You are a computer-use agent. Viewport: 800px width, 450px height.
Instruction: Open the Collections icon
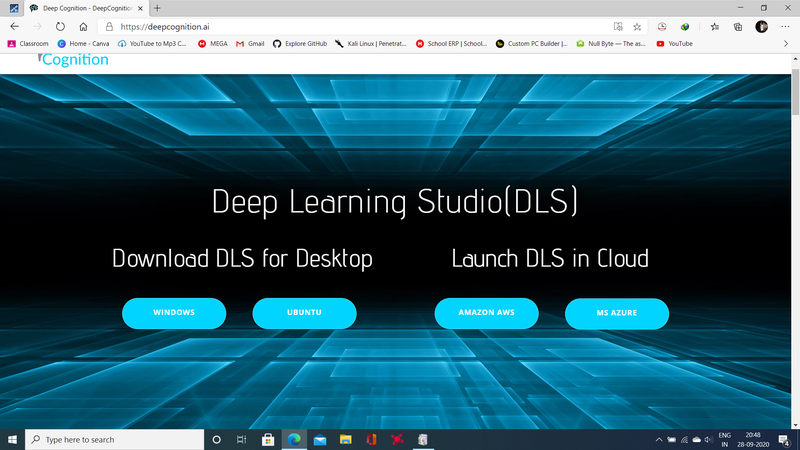738,27
